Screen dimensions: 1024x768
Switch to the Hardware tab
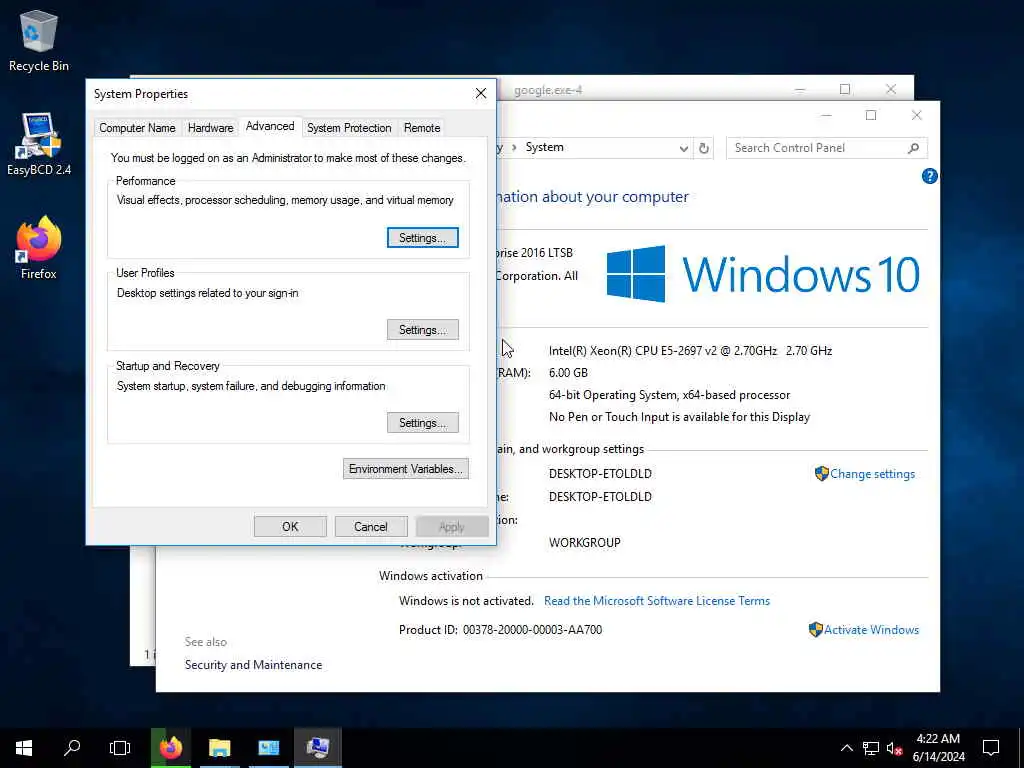(210, 128)
